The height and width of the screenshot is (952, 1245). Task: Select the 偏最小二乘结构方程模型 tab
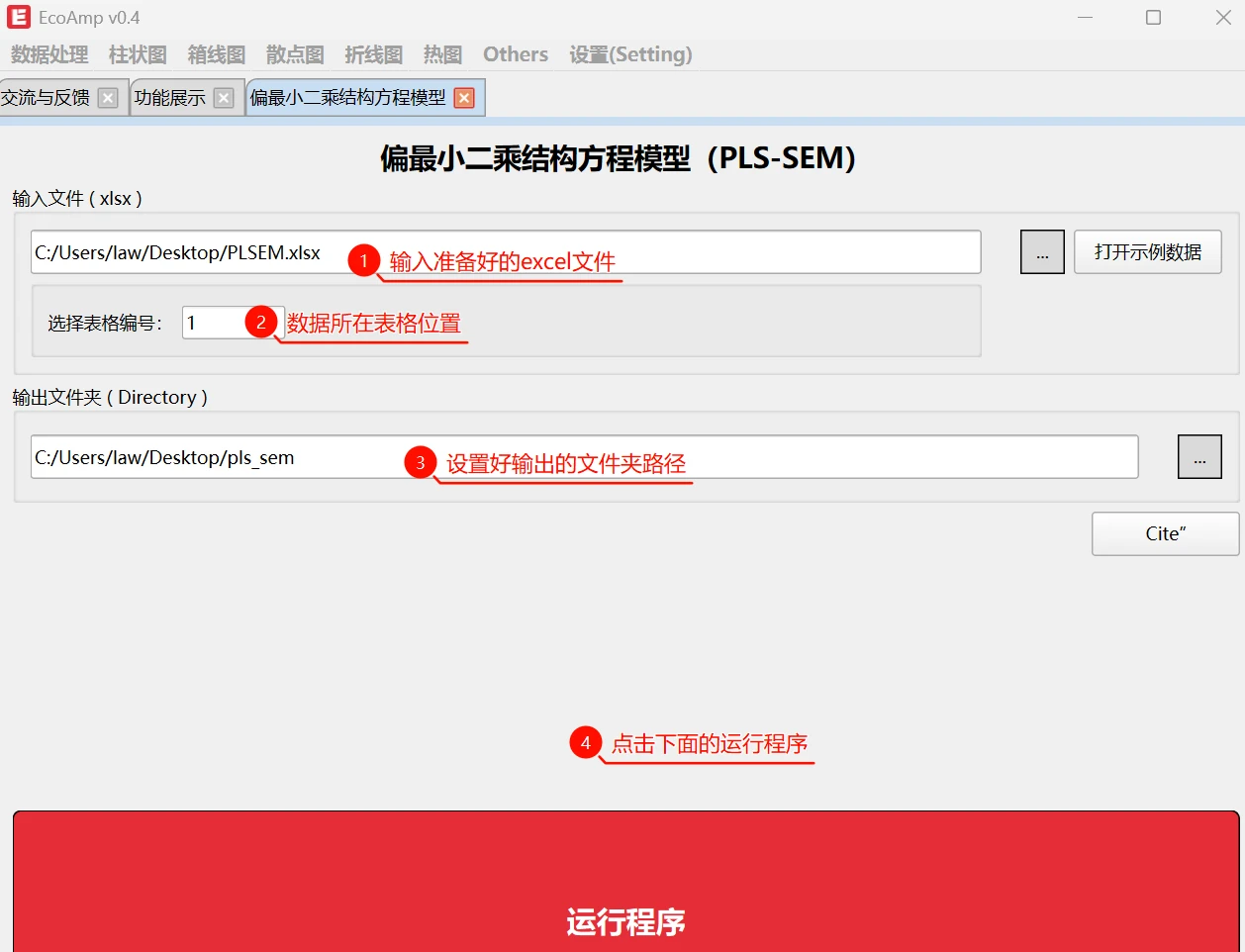coord(347,97)
